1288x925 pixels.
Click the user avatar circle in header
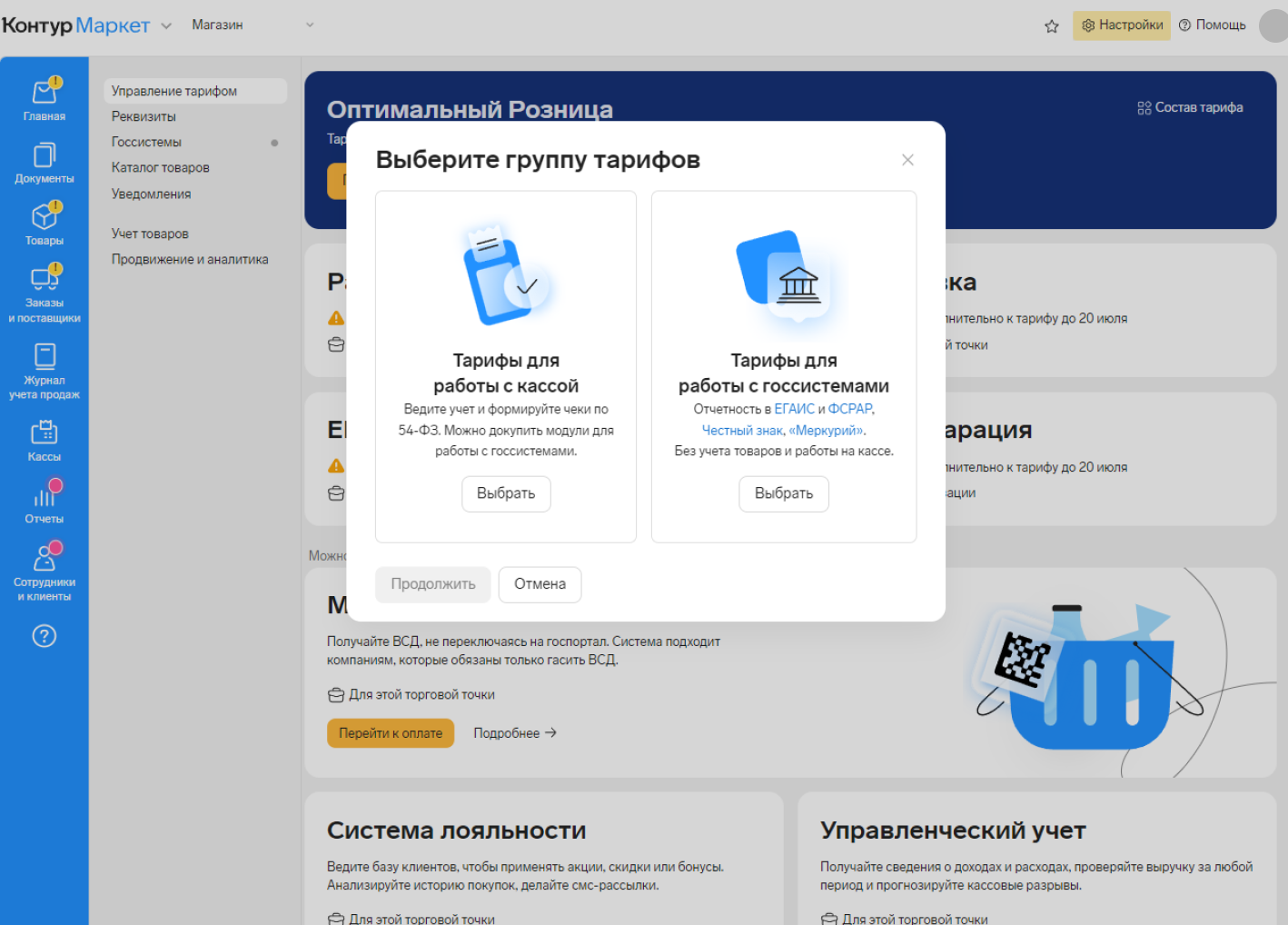point(1273,25)
